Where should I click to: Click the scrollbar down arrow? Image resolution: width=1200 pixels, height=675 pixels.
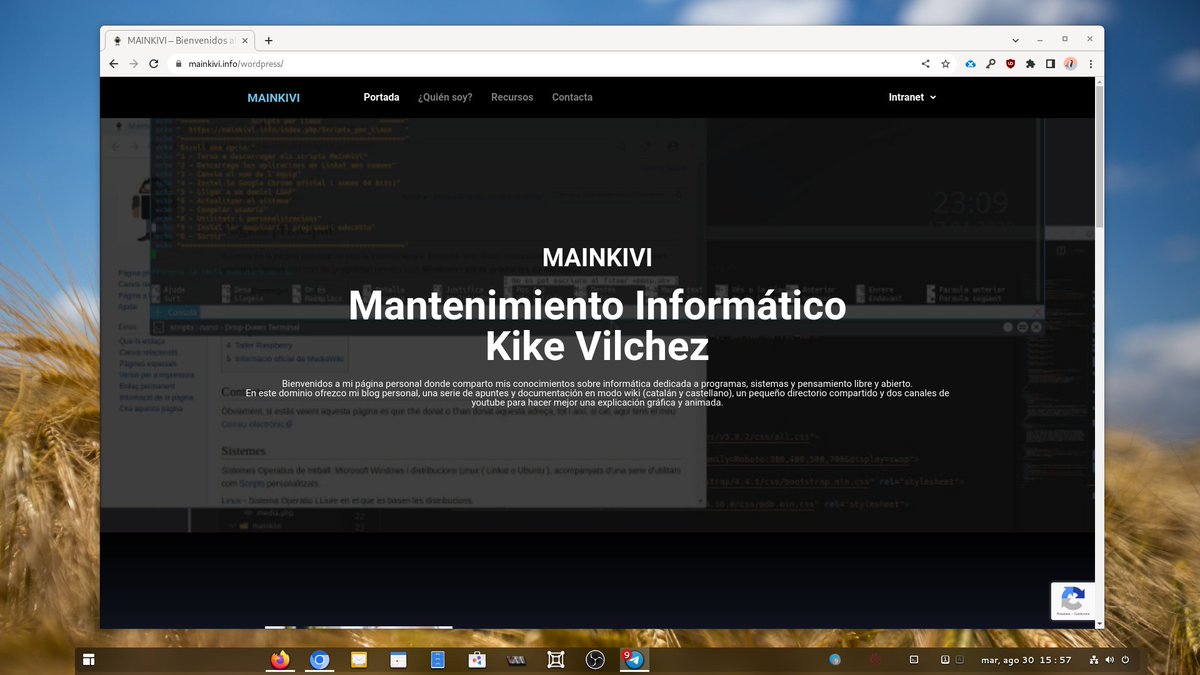click(x=1100, y=624)
